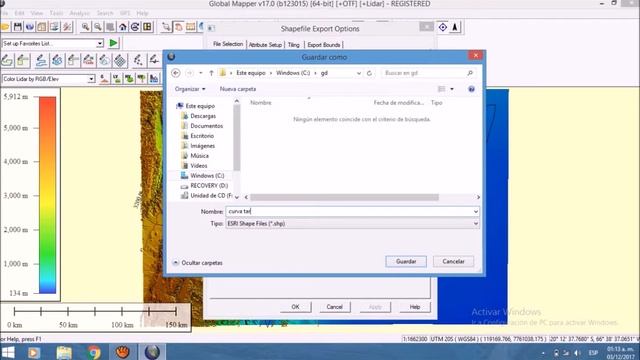Viewport: 640px width, 360px height.
Task: Click the navigation pane vertical scrollbar
Action: click(x=237, y=138)
